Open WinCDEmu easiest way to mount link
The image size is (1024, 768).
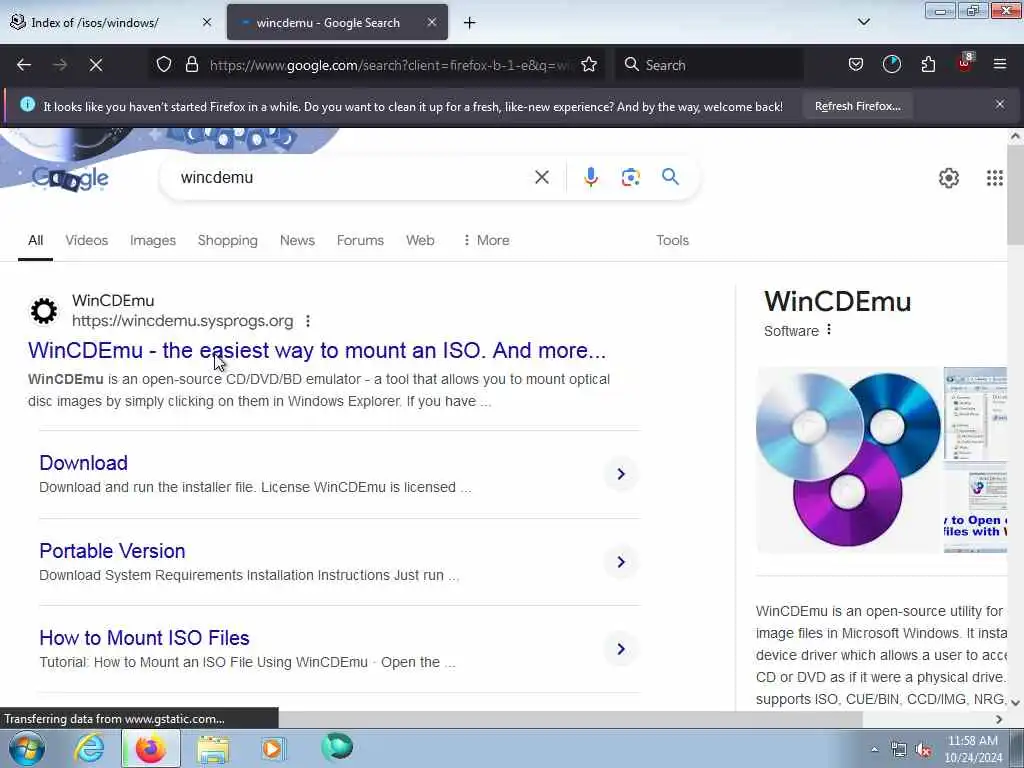click(317, 351)
